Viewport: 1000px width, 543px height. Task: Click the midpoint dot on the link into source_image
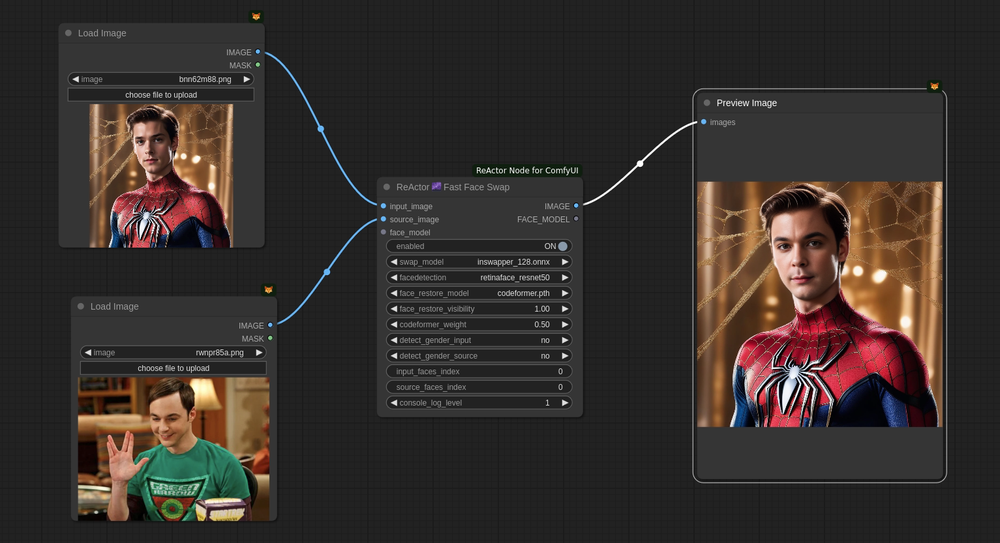(x=327, y=272)
